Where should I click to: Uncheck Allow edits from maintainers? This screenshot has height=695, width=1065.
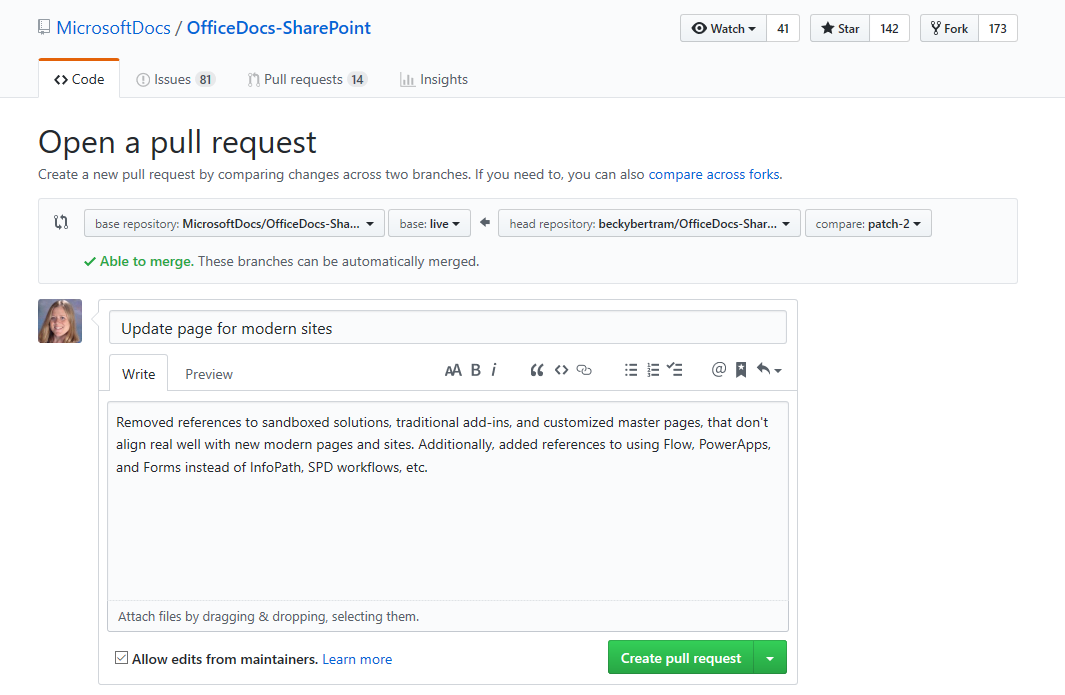pyautogui.click(x=122, y=658)
